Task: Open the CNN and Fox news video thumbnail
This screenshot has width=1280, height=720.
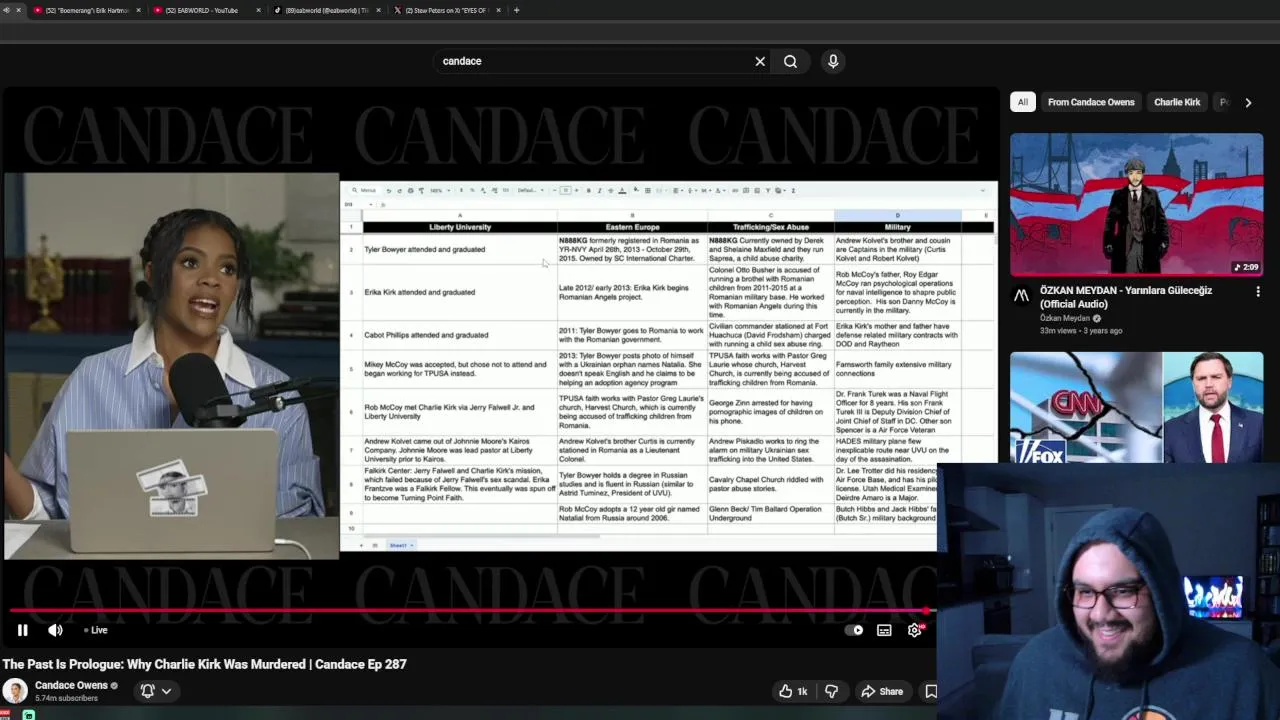Action: pos(1136,407)
